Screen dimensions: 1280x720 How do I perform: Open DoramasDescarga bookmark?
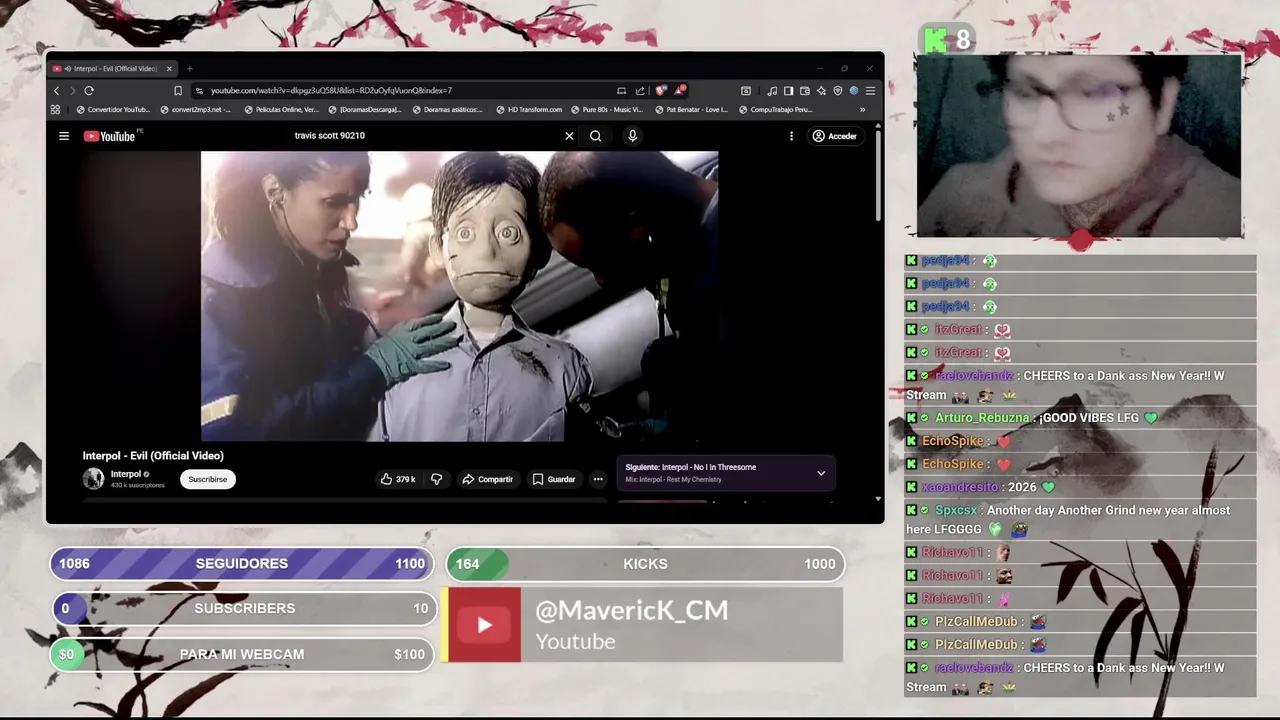point(365,110)
